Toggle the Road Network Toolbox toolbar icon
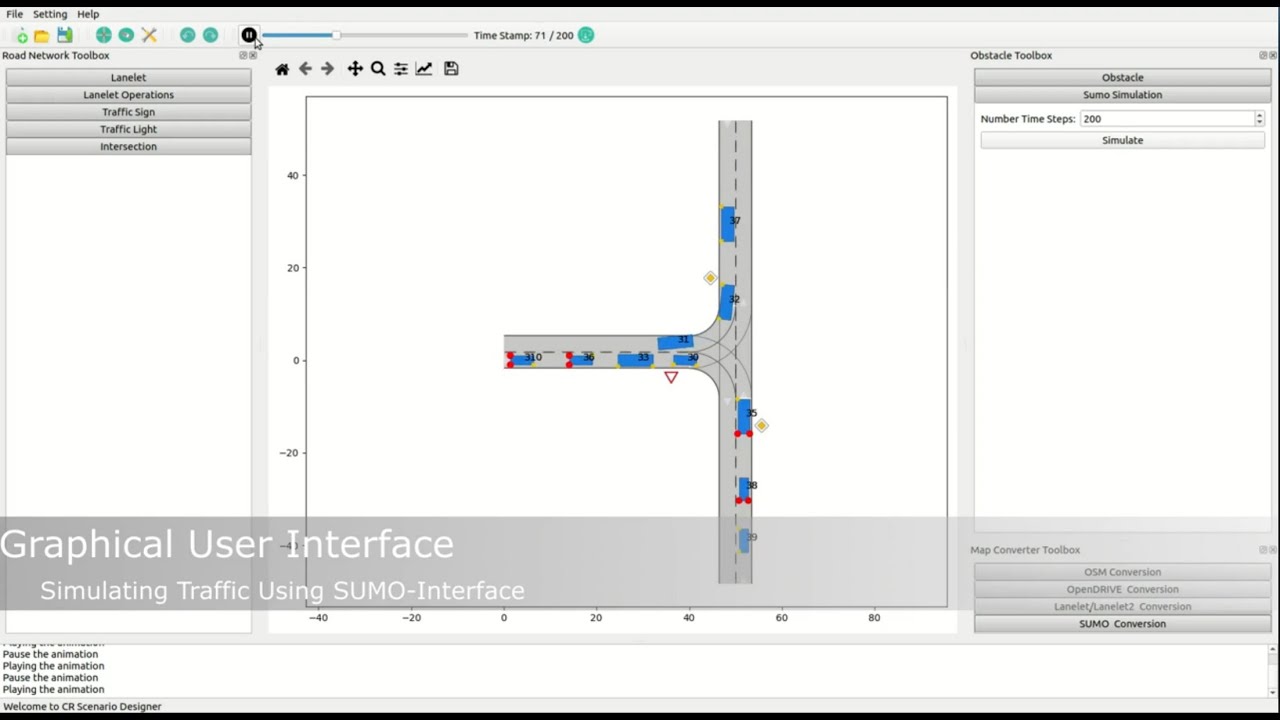This screenshot has height=720, width=1280. click(103, 35)
